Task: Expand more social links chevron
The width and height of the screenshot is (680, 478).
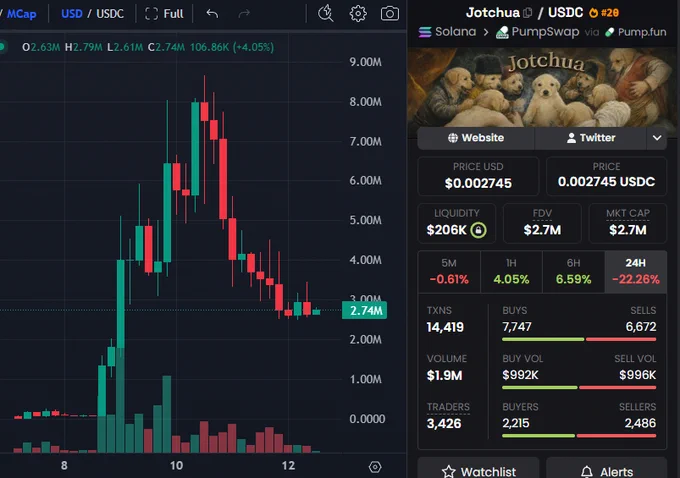Action: pyautogui.click(x=657, y=138)
